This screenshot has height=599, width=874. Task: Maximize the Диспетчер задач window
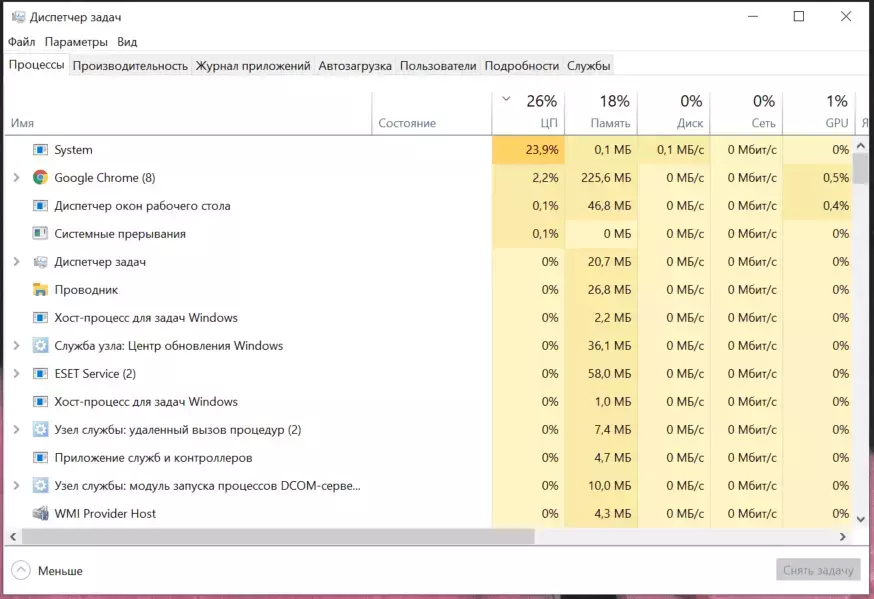point(799,16)
